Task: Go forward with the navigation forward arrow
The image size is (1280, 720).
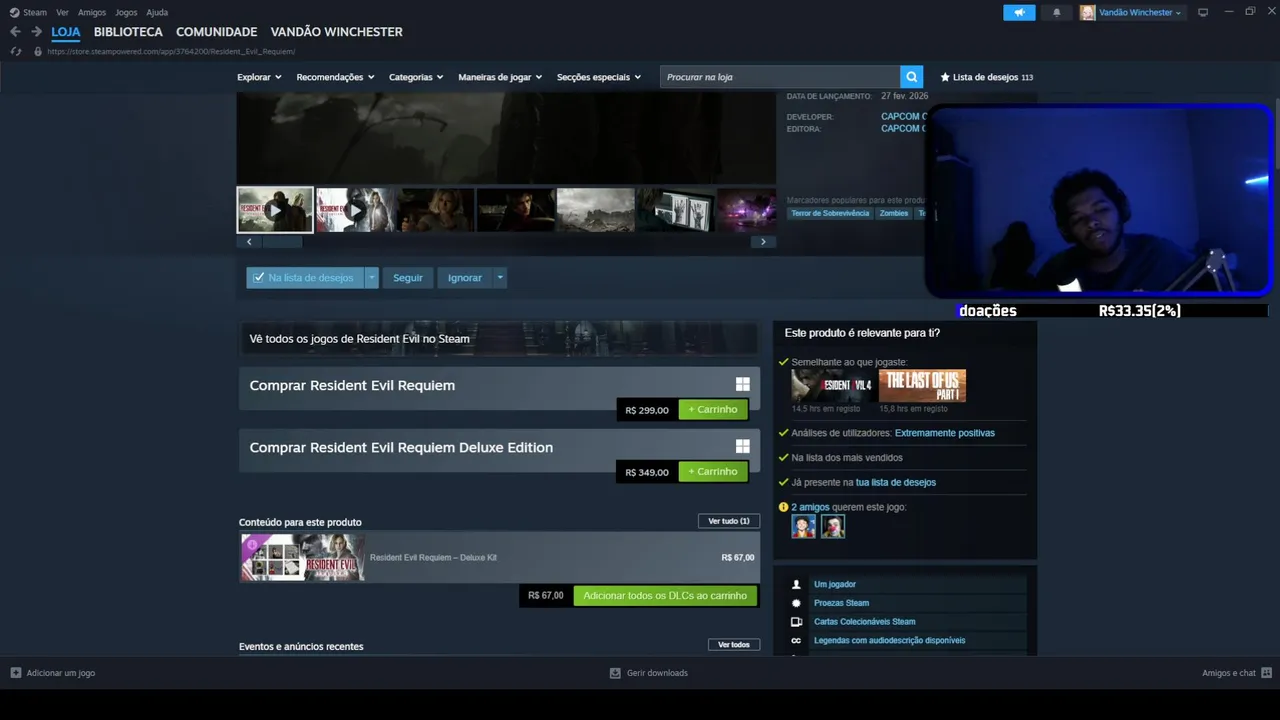Action: [x=36, y=32]
